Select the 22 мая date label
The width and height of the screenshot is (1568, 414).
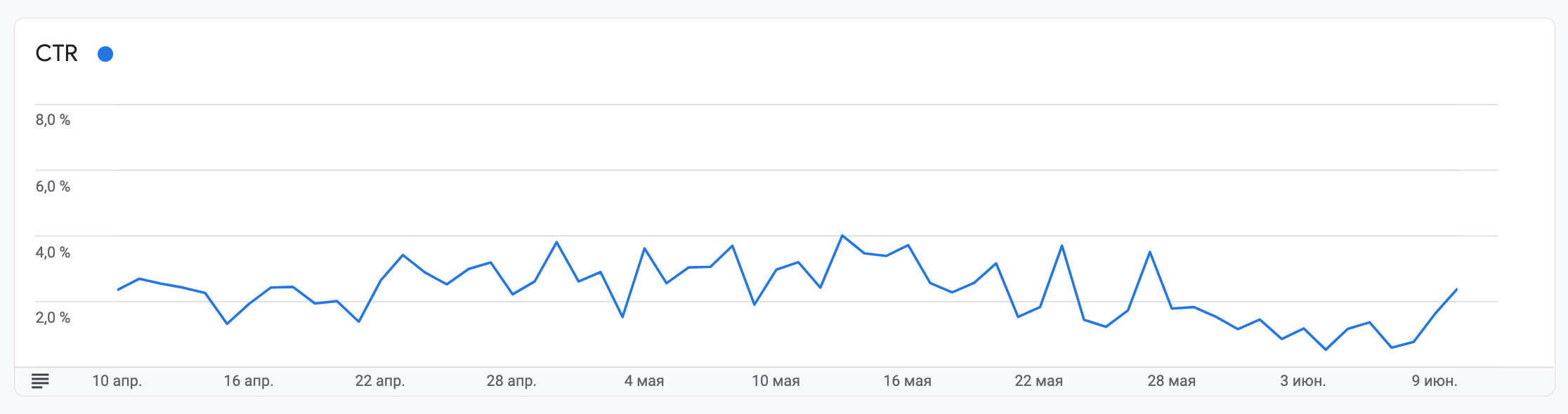(1038, 381)
